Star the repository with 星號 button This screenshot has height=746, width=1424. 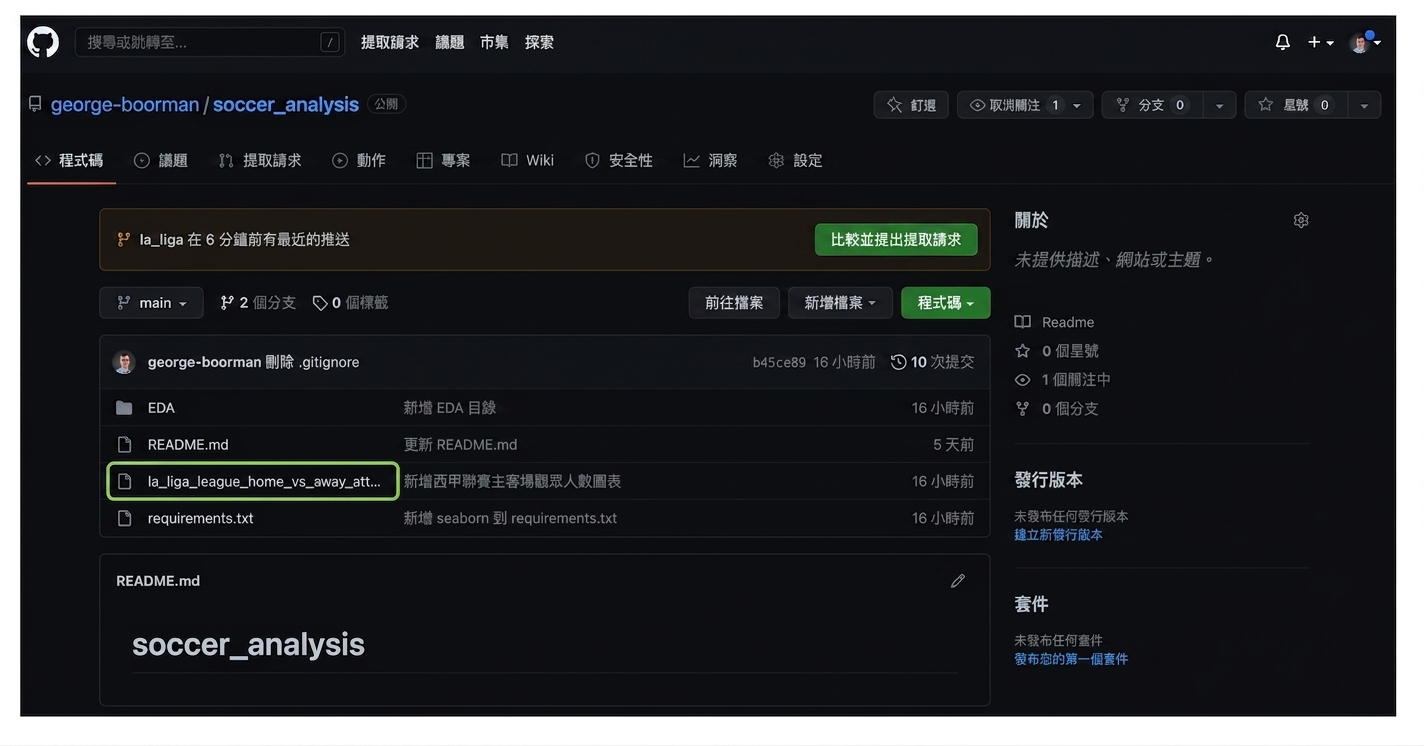coord(1296,105)
